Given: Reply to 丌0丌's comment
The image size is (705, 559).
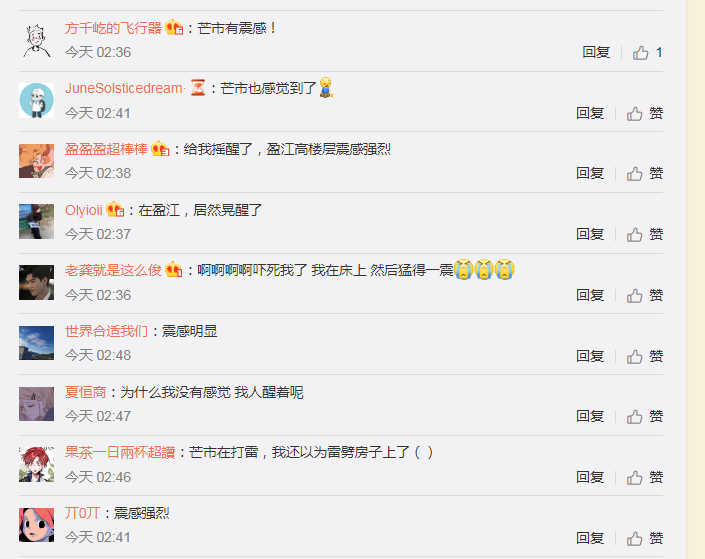Looking at the screenshot, I should 590,537.
